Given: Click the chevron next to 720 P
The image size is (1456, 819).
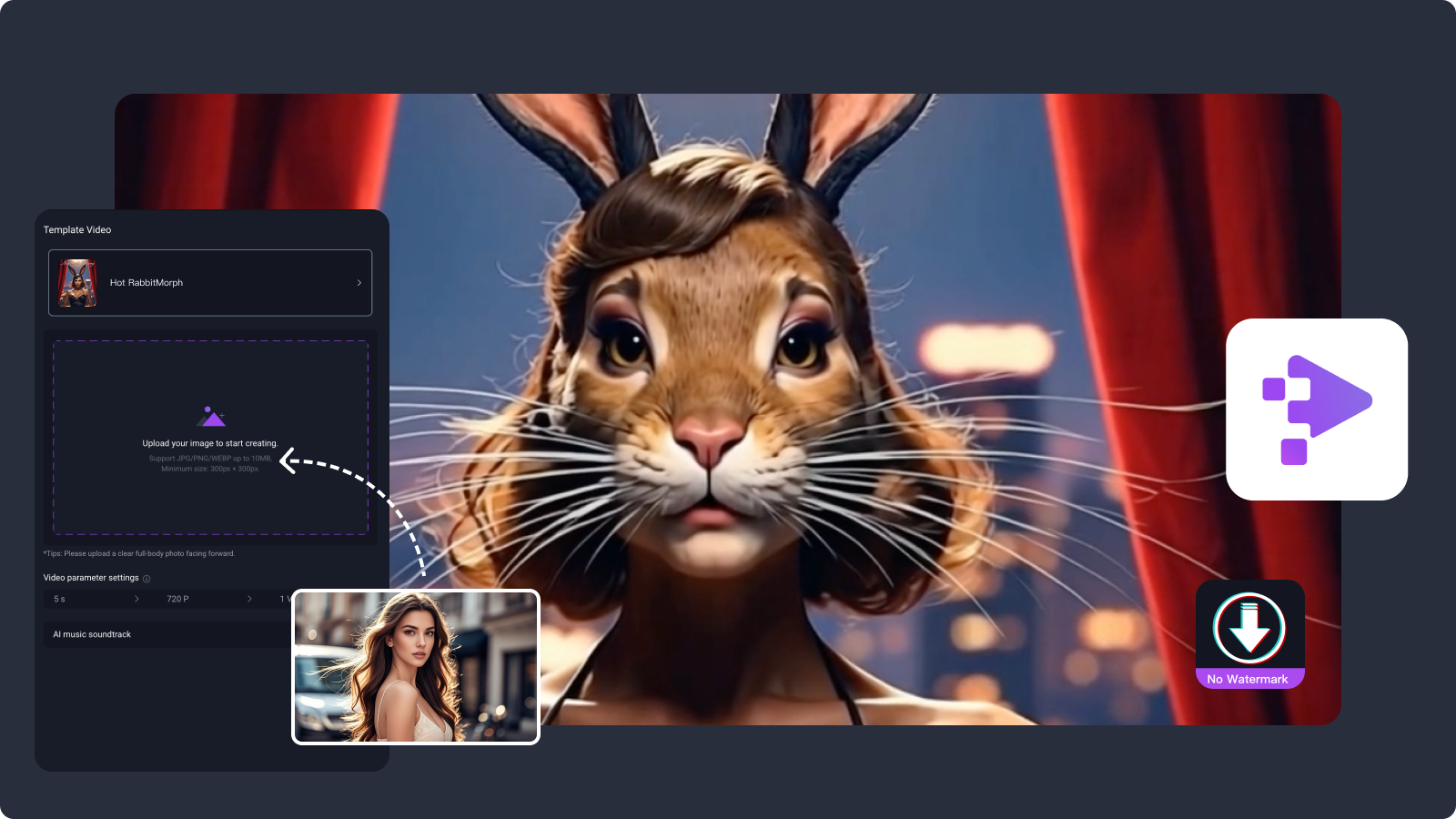Looking at the screenshot, I should coord(249,599).
